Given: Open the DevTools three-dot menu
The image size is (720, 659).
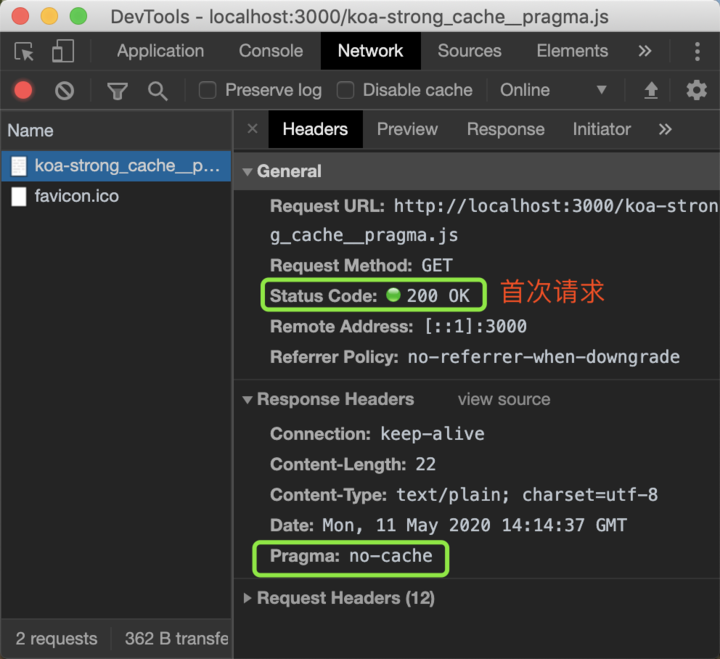Looking at the screenshot, I should click(697, 51).
